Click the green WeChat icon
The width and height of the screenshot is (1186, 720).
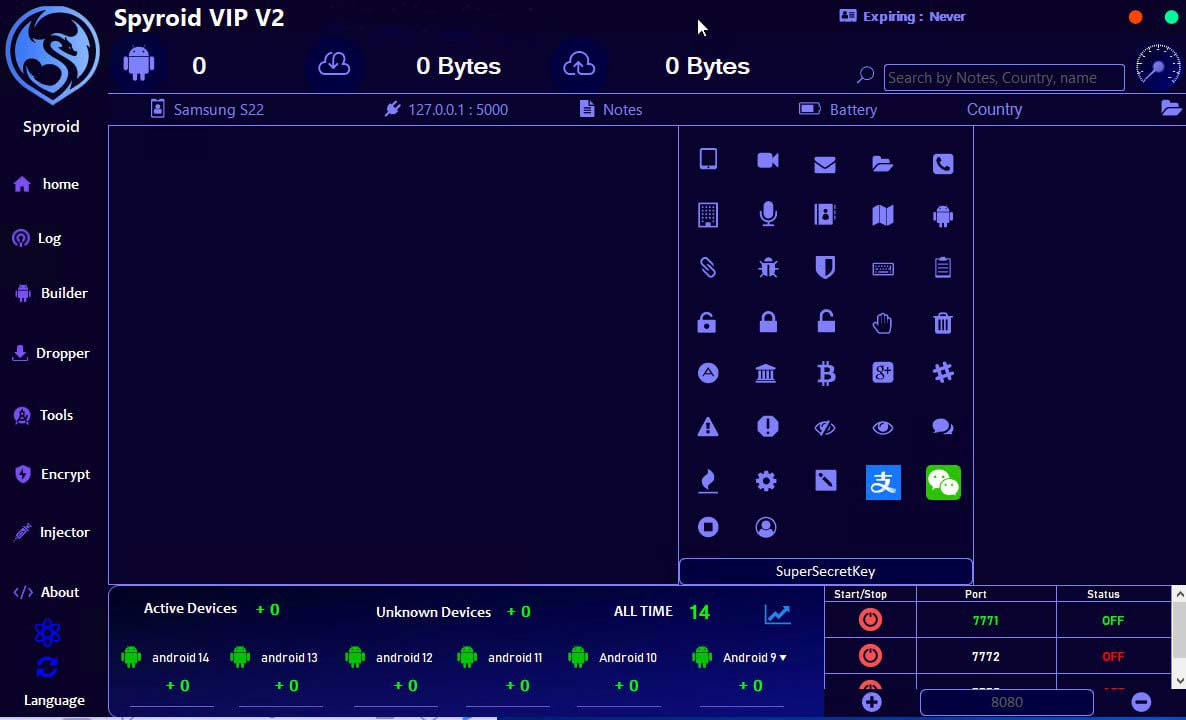click(942, 482)
